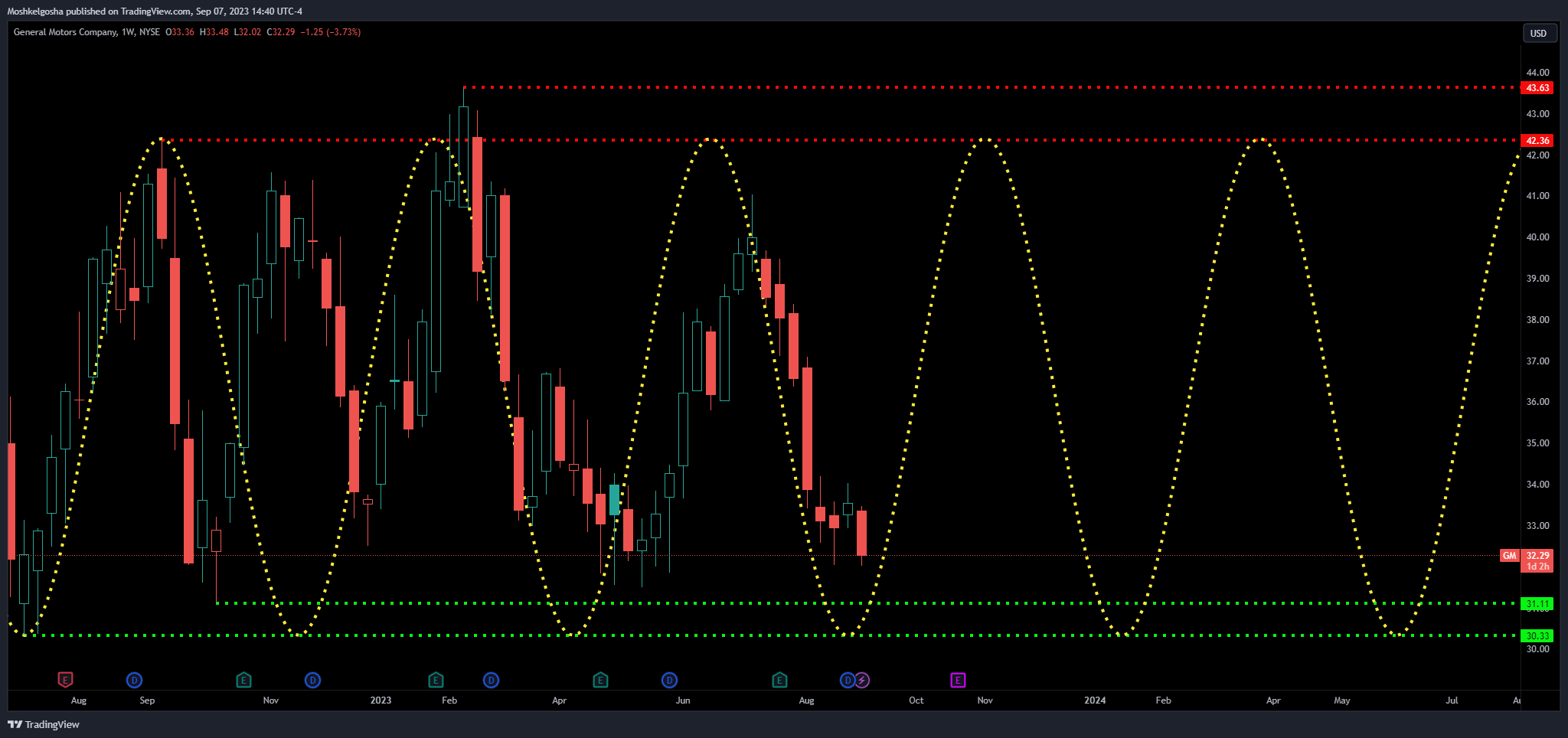Click the Jun label on the time axis
1568x738 pixels.
683,700
